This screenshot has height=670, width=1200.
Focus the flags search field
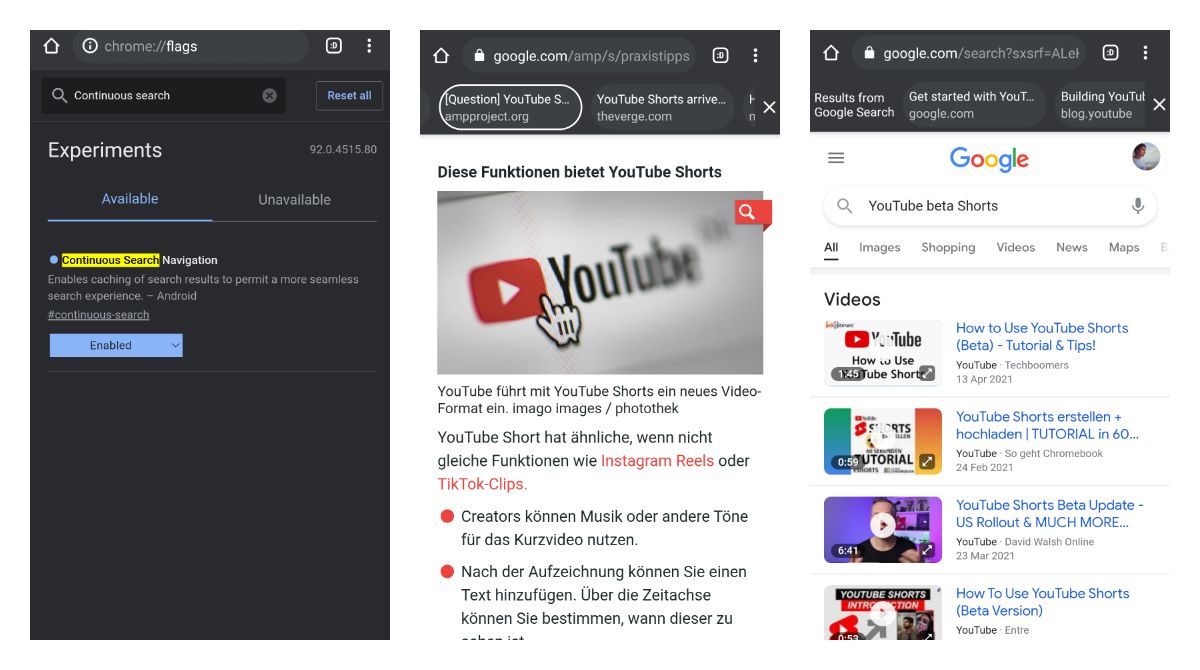coord(163,96)
